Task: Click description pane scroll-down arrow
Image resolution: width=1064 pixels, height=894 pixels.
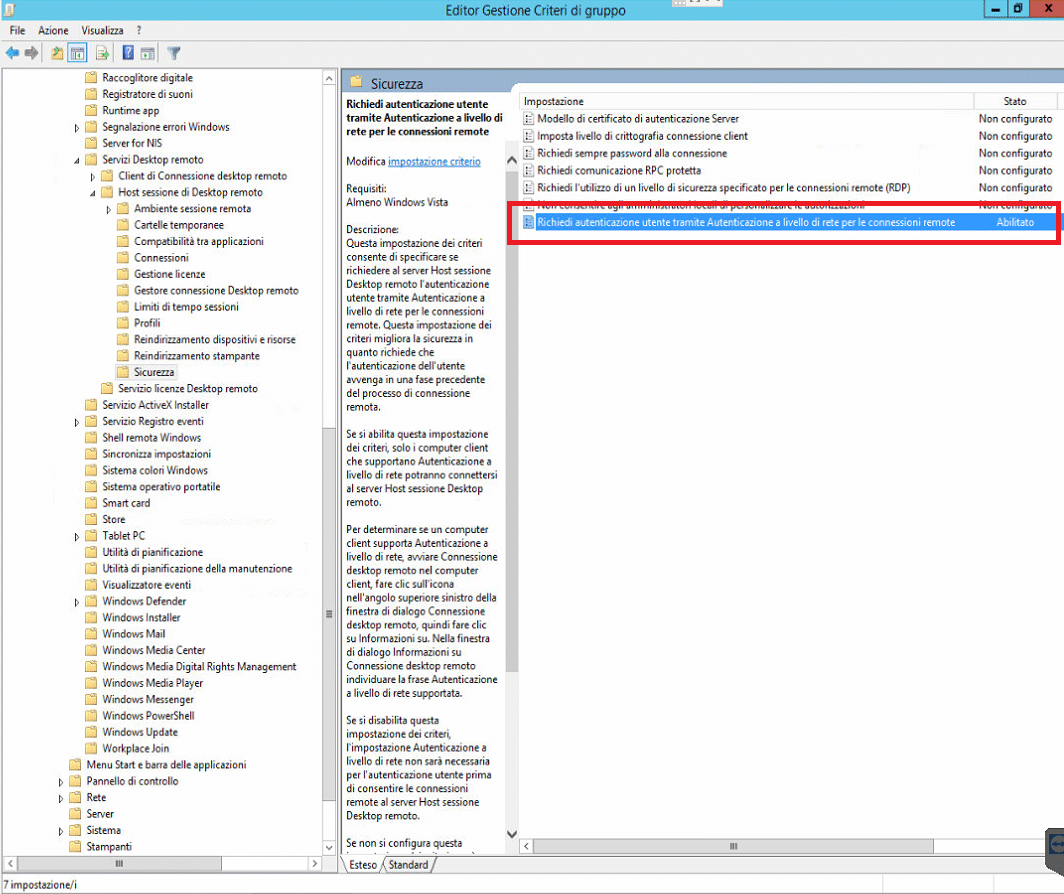Action: point(512,834)
